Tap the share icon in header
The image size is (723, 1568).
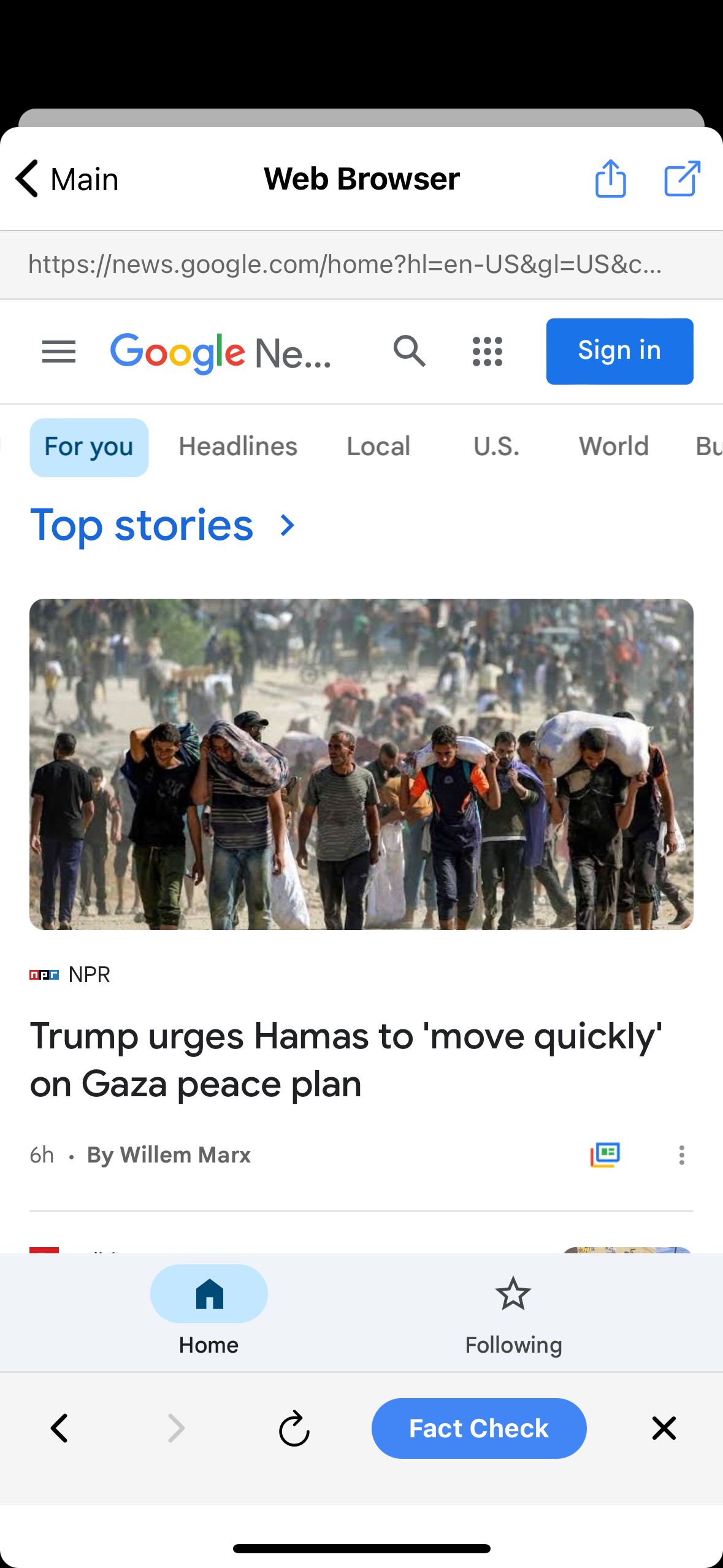click(x=610, y=179)
